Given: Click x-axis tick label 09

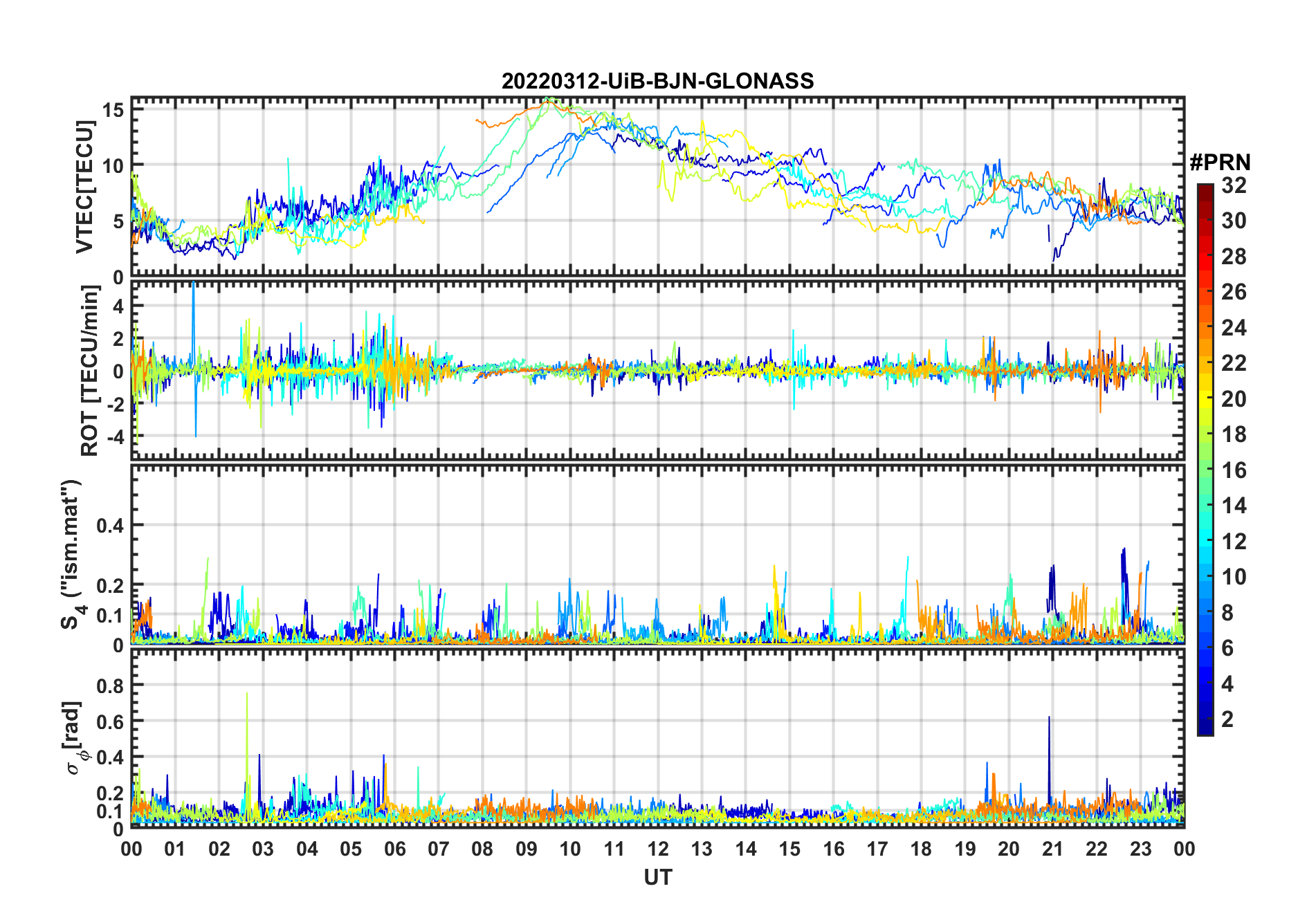Looking at the screenshot, I should coord(526,849).
